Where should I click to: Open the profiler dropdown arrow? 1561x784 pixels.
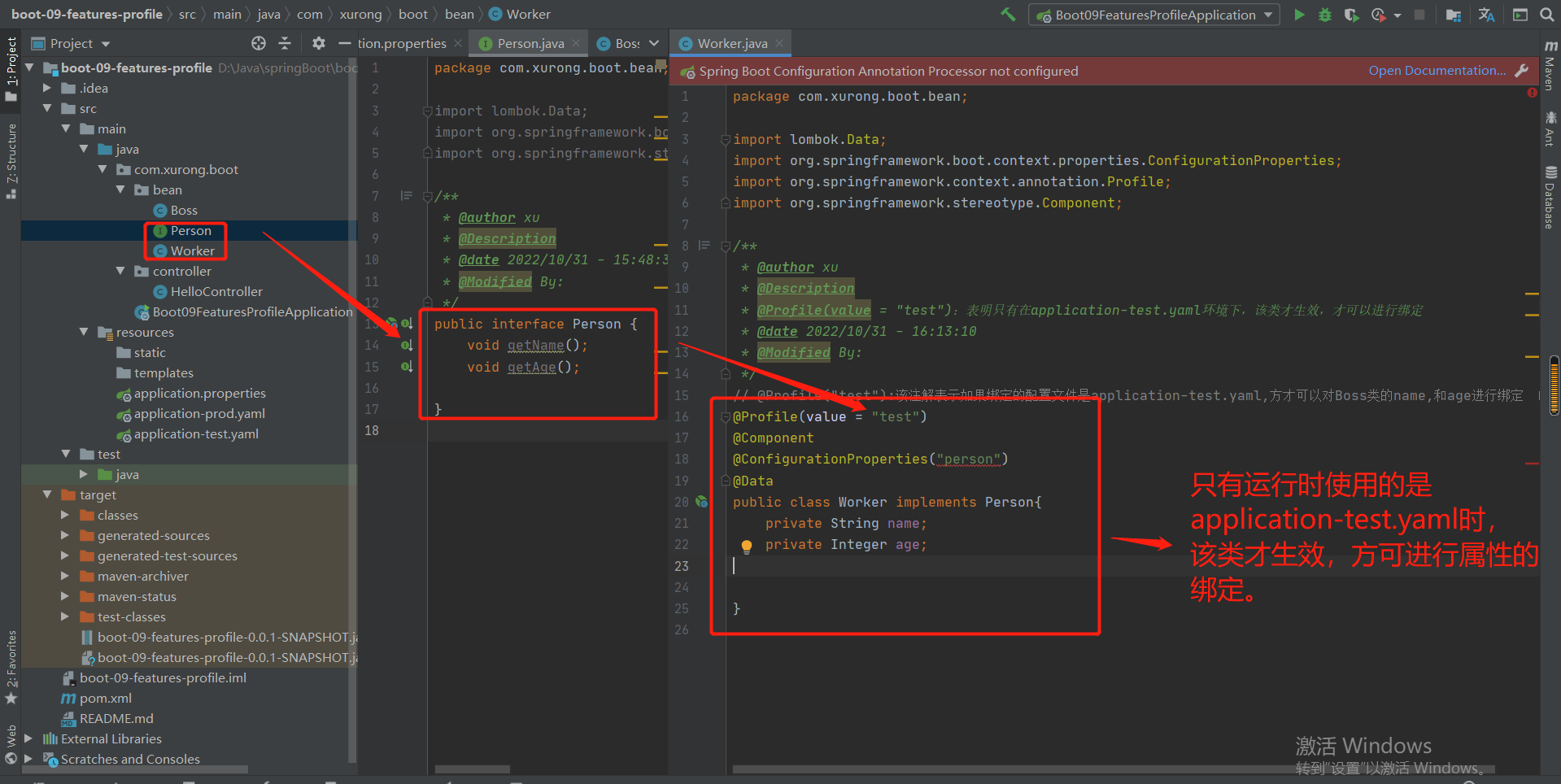[1397, 15]
